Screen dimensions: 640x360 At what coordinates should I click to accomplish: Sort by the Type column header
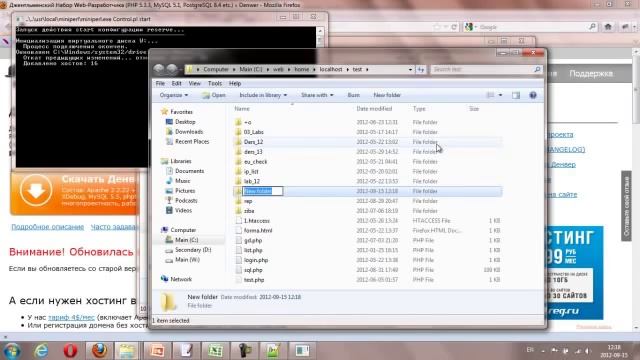coord(419,109)
